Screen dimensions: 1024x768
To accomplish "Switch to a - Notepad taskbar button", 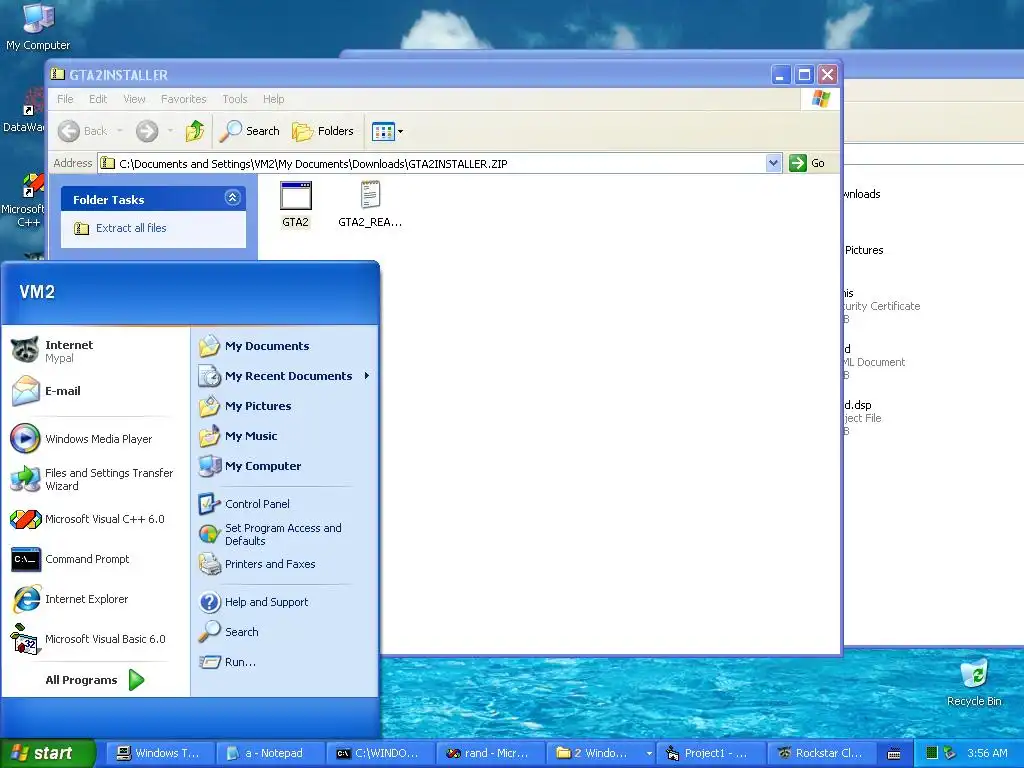I will point(268,753).
